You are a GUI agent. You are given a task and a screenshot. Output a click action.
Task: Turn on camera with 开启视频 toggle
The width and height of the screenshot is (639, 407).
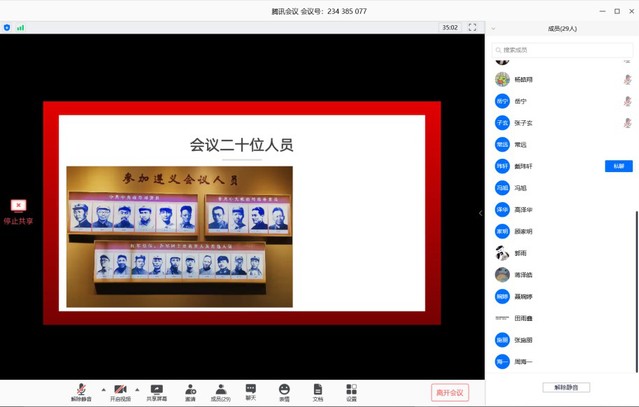tap(120, 389)
